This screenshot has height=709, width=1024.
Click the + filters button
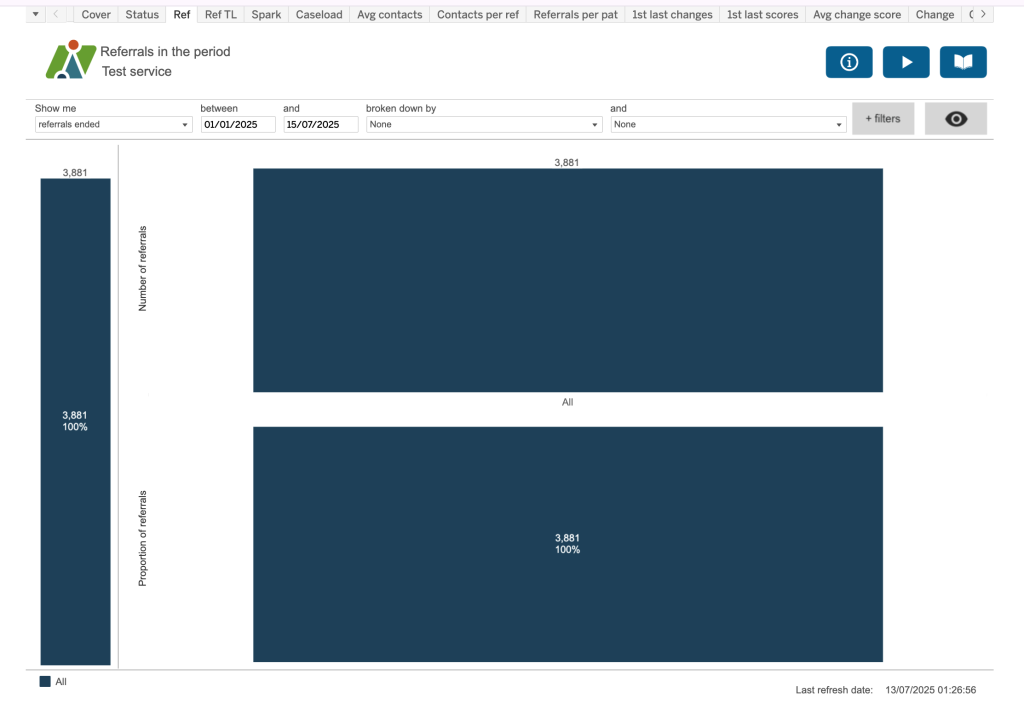(882, 119)
